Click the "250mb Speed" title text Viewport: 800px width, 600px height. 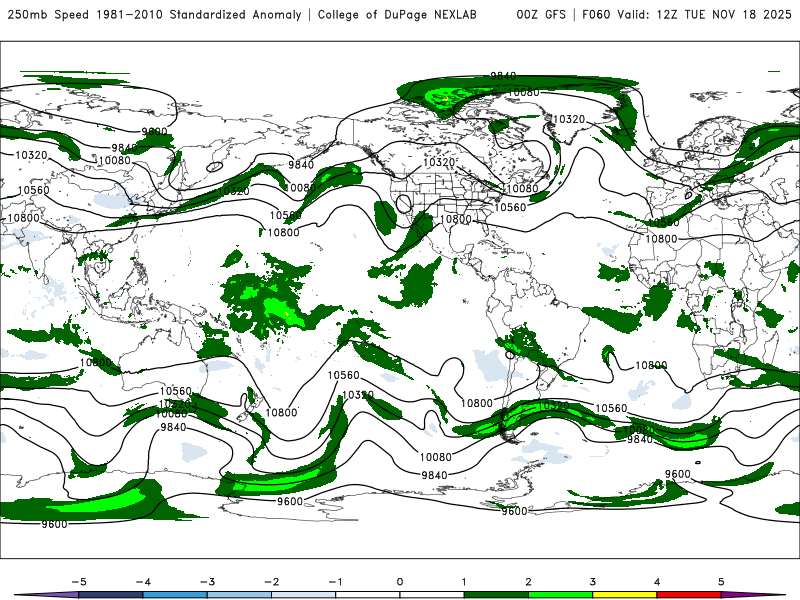tap(49, 14)
